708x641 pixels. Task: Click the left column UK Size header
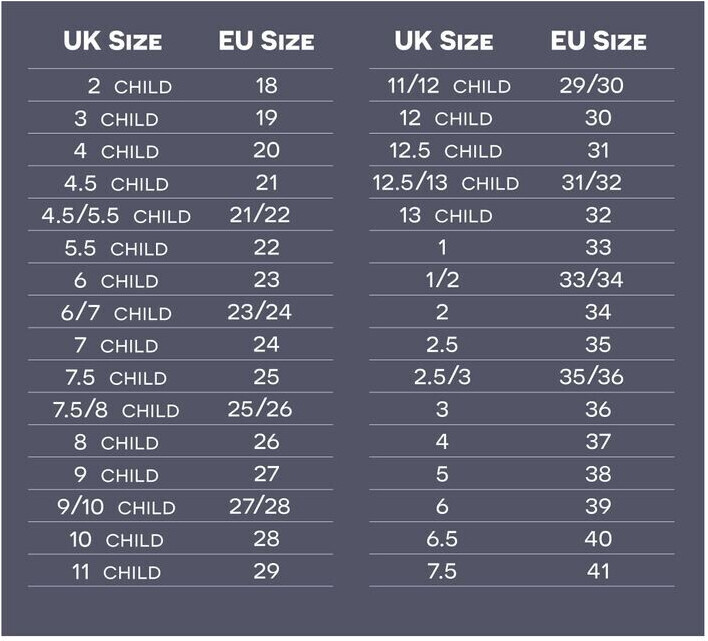pyautogui.click(x=112, y=41)
